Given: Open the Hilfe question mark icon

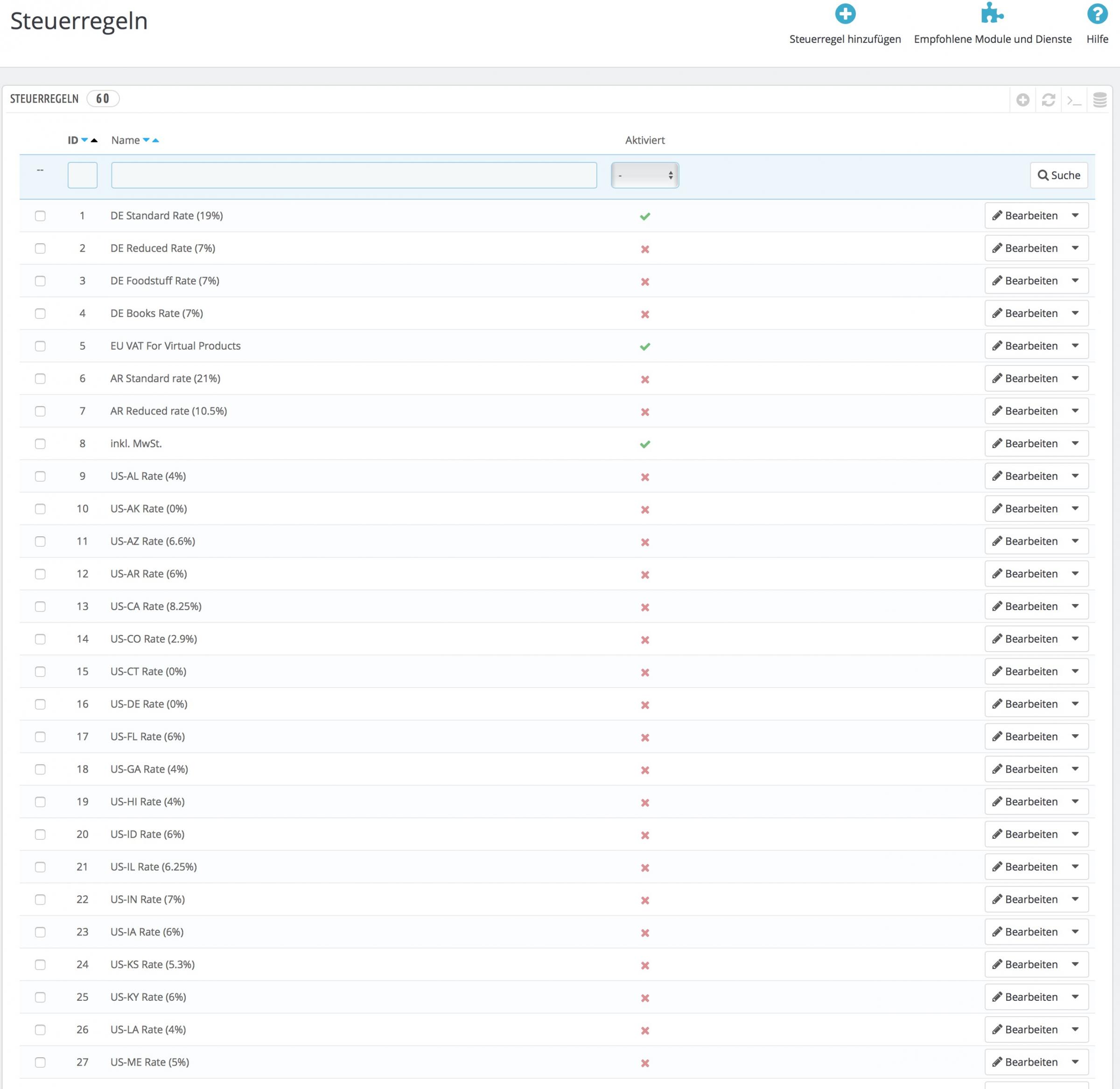Looking at the screenshot, I should point(1097,14).
